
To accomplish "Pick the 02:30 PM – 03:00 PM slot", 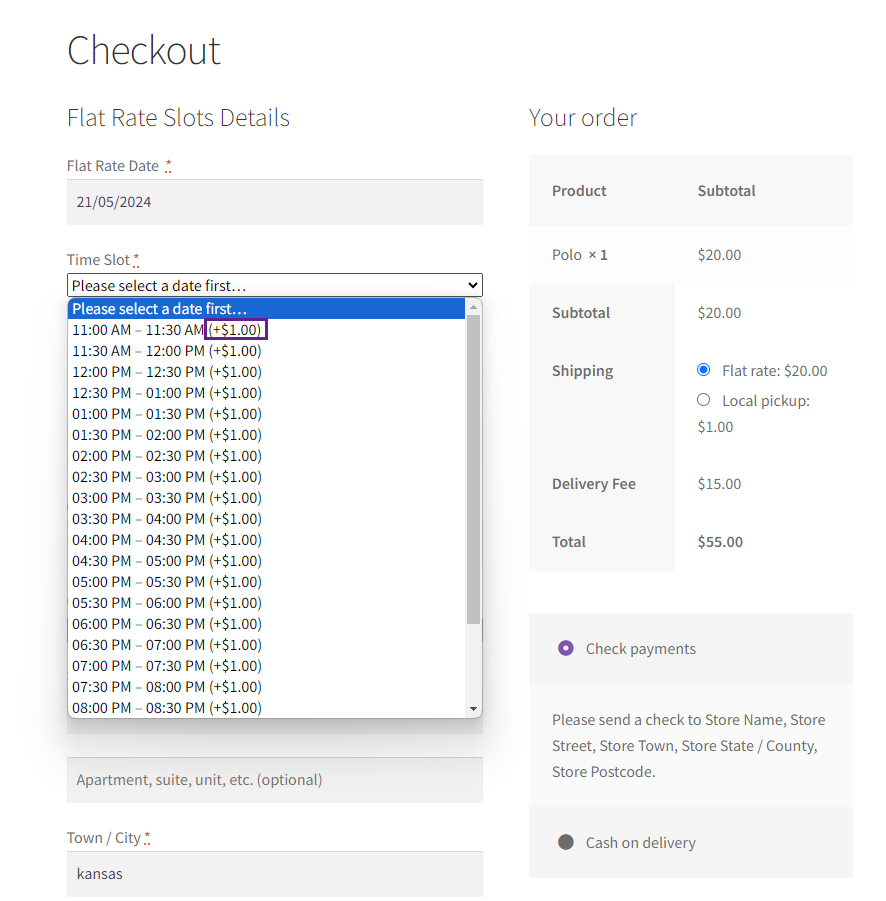I will click(x=267, y=477).
